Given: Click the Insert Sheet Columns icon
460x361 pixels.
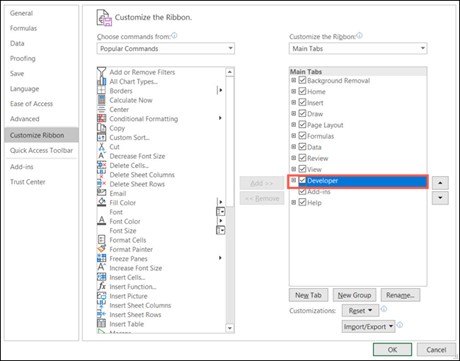Looking at the screenshot, I should pos(101,305).
